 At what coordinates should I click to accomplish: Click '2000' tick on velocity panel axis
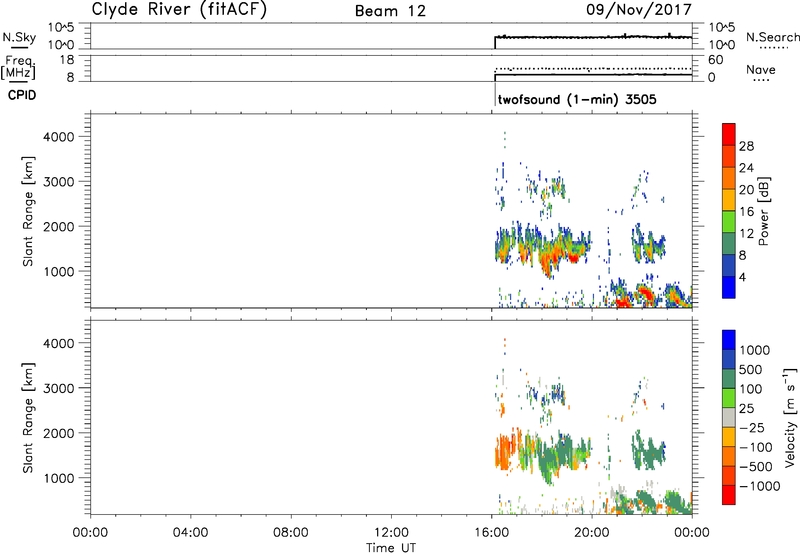tap(59, 433)
